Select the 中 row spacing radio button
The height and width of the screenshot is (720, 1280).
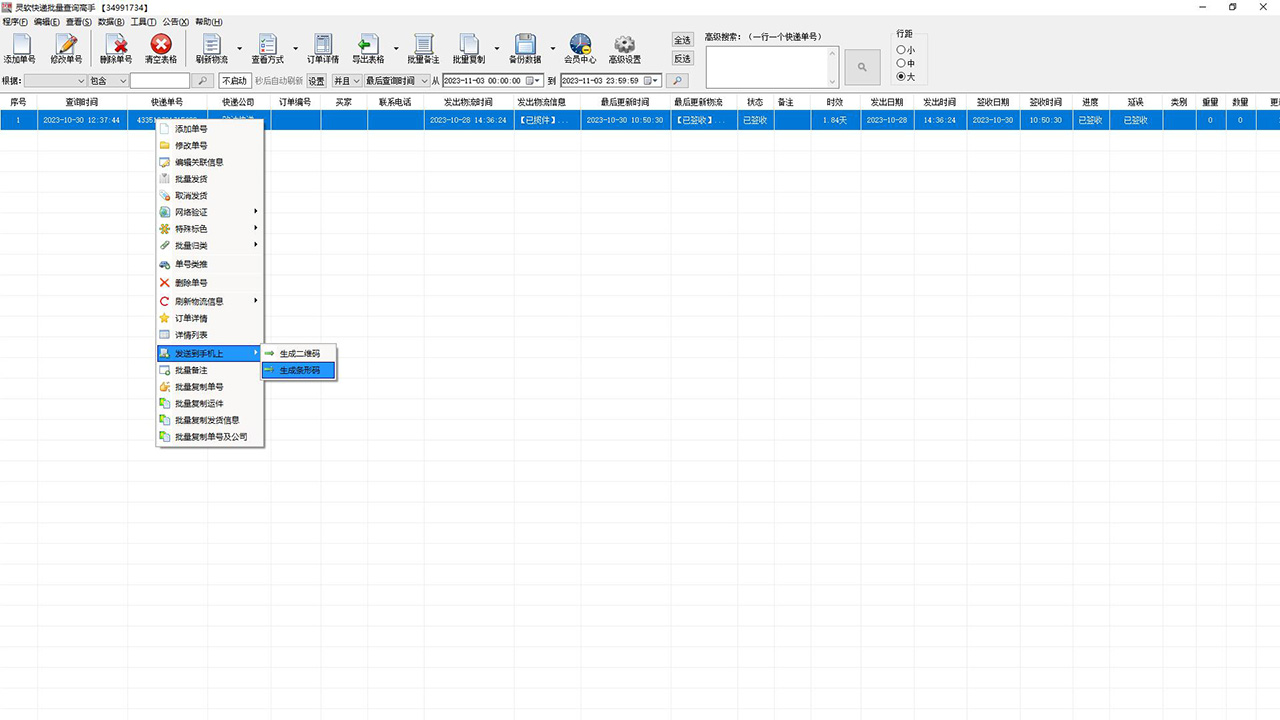901,63
